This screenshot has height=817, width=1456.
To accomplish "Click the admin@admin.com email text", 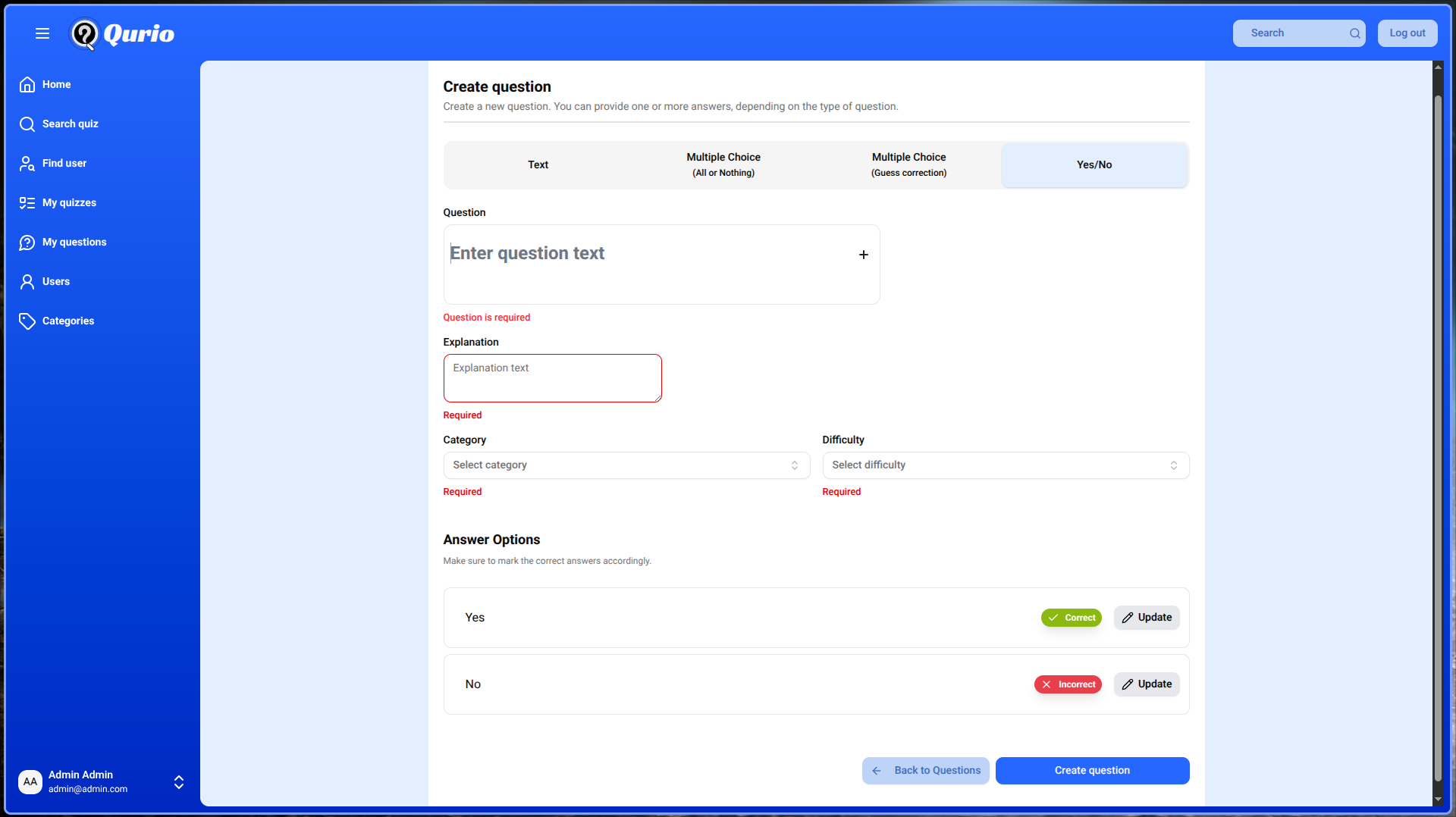I will click(x=88, y=789).
